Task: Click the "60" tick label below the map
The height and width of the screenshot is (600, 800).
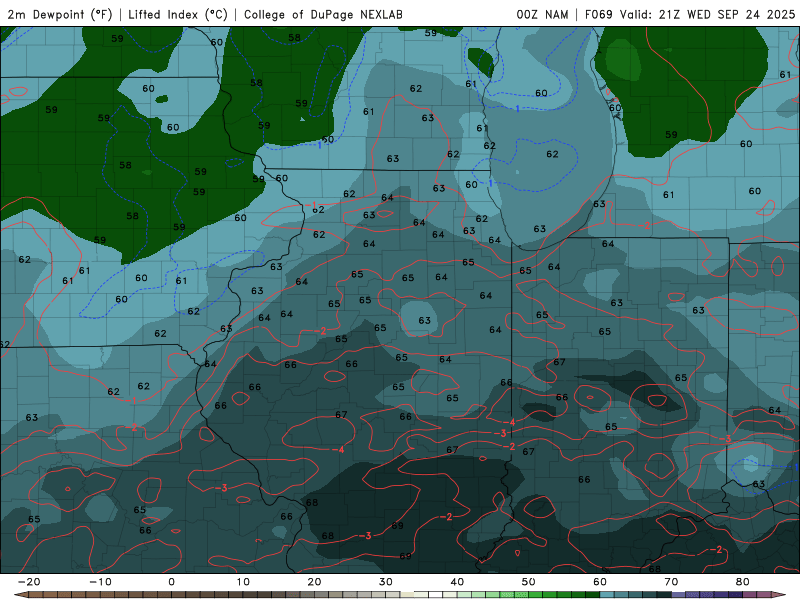Action: (x=600, y=582)
